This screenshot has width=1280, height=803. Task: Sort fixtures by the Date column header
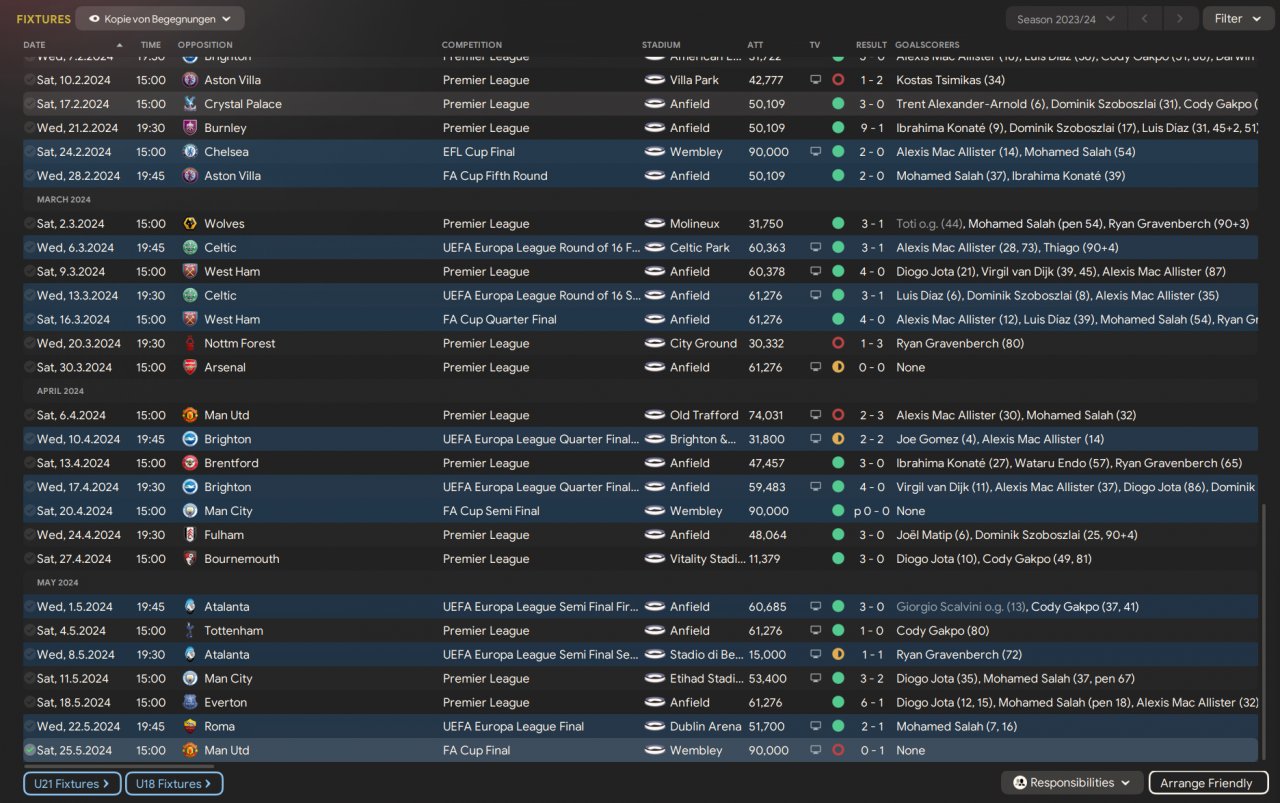point(35,45)
